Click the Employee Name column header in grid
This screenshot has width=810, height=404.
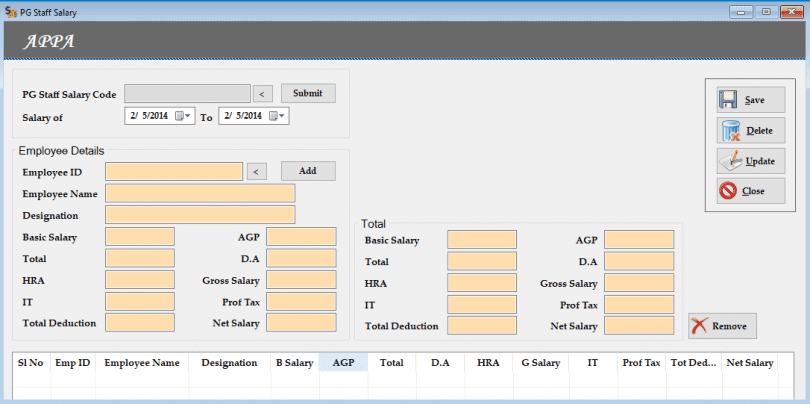coord(142,363)
